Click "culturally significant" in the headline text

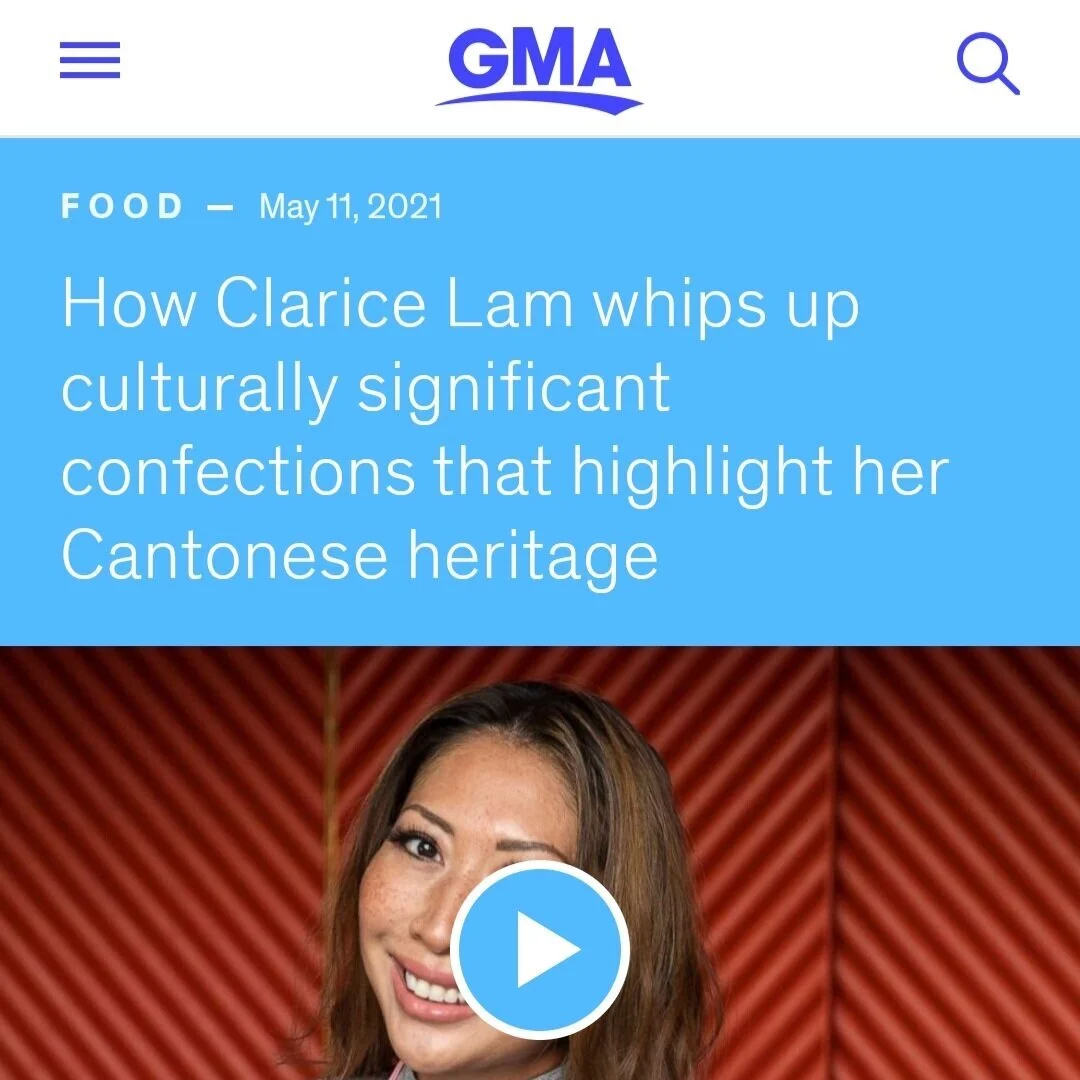[366, 389]
